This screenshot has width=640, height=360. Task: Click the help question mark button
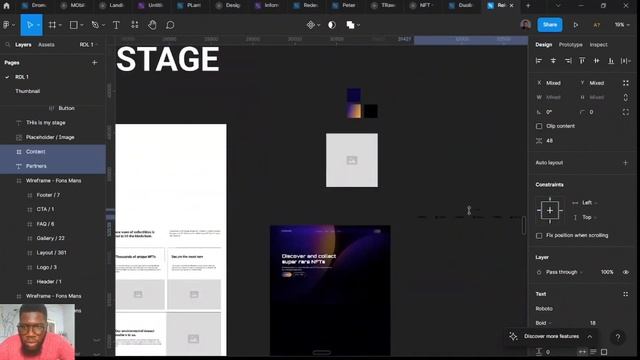pyautogui.click(x=618, y=337)
